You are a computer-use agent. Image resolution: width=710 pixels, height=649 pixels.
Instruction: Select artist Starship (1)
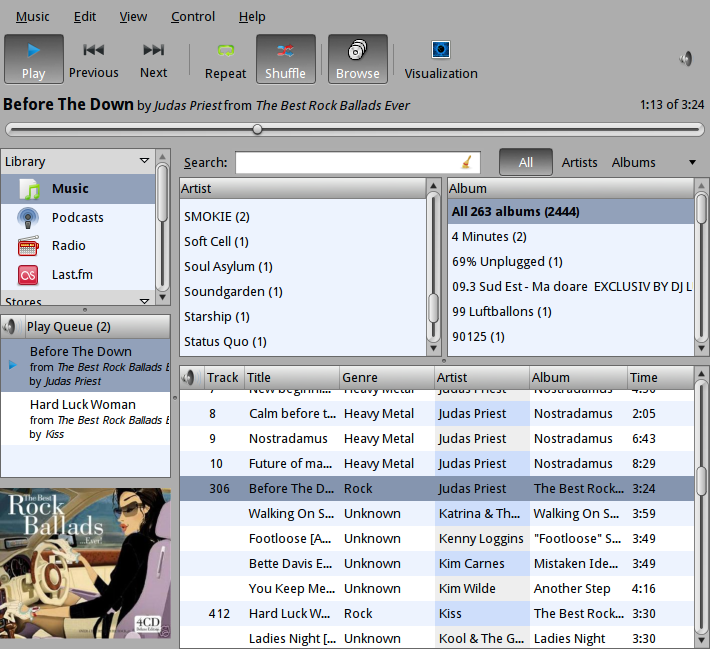click(302, 317)
